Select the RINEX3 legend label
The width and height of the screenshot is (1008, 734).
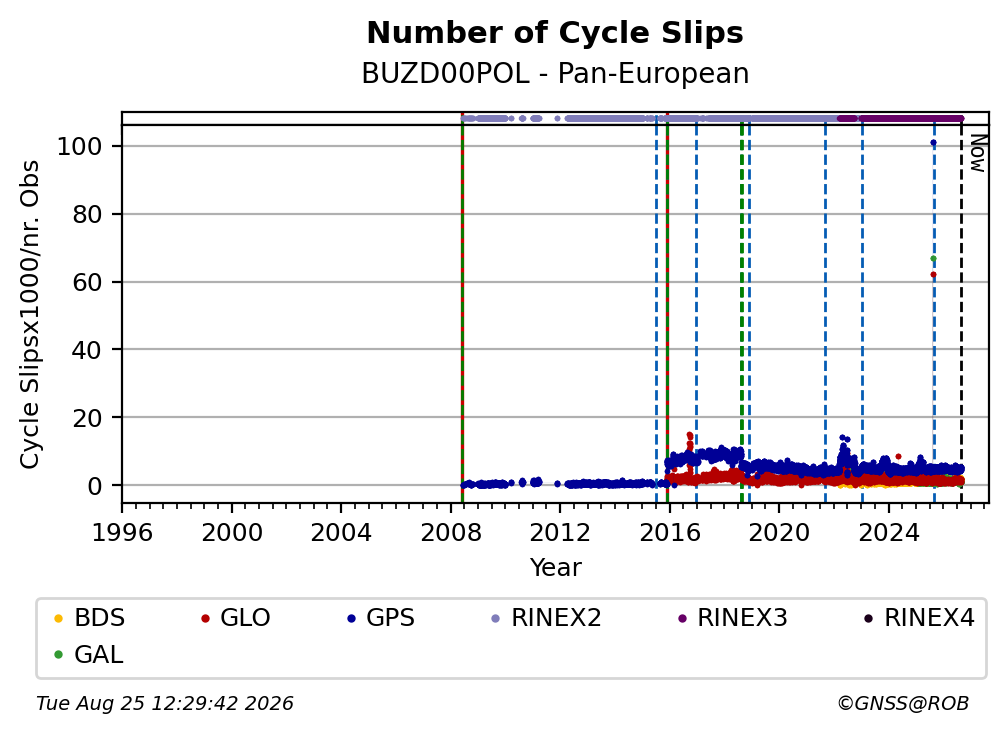[742, 618]
